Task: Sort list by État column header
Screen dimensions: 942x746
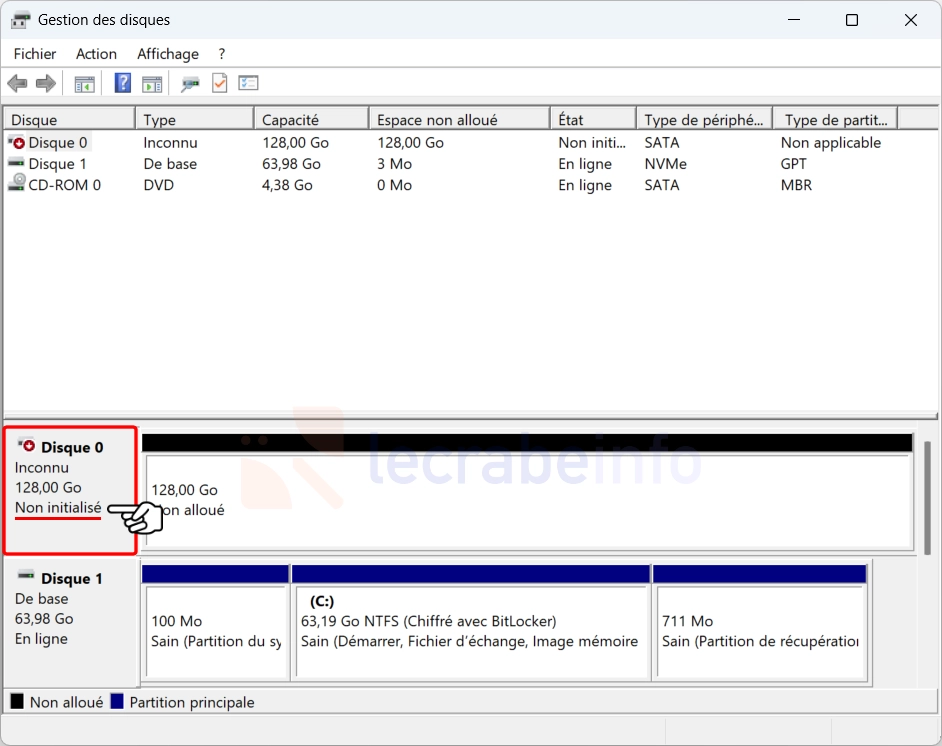Action: point(592,120)
